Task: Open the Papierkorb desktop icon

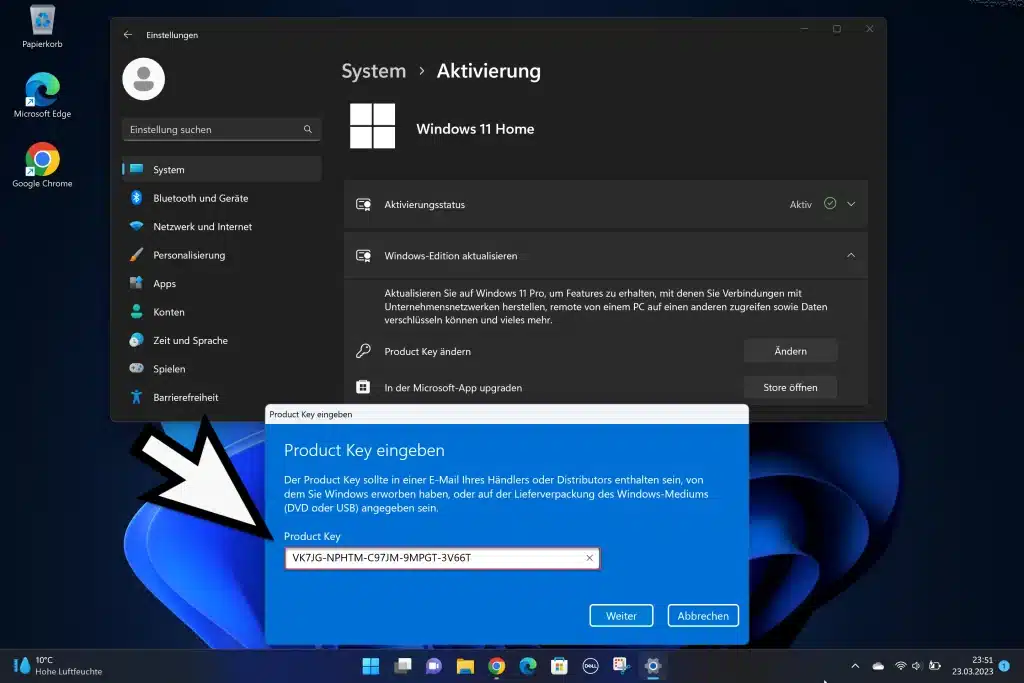Action: click(x=42, y=26)
